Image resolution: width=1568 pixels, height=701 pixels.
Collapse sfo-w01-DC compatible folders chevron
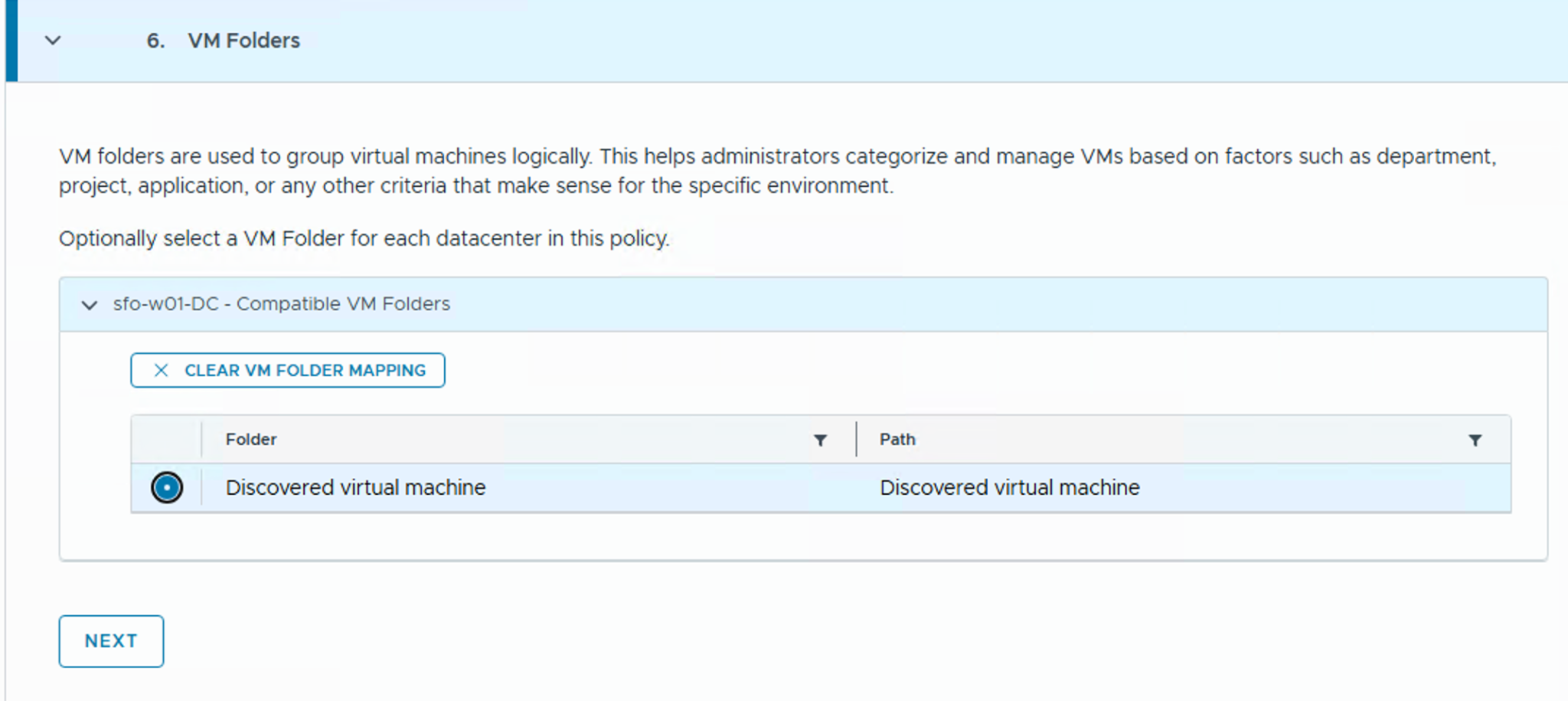click(90, 305)
